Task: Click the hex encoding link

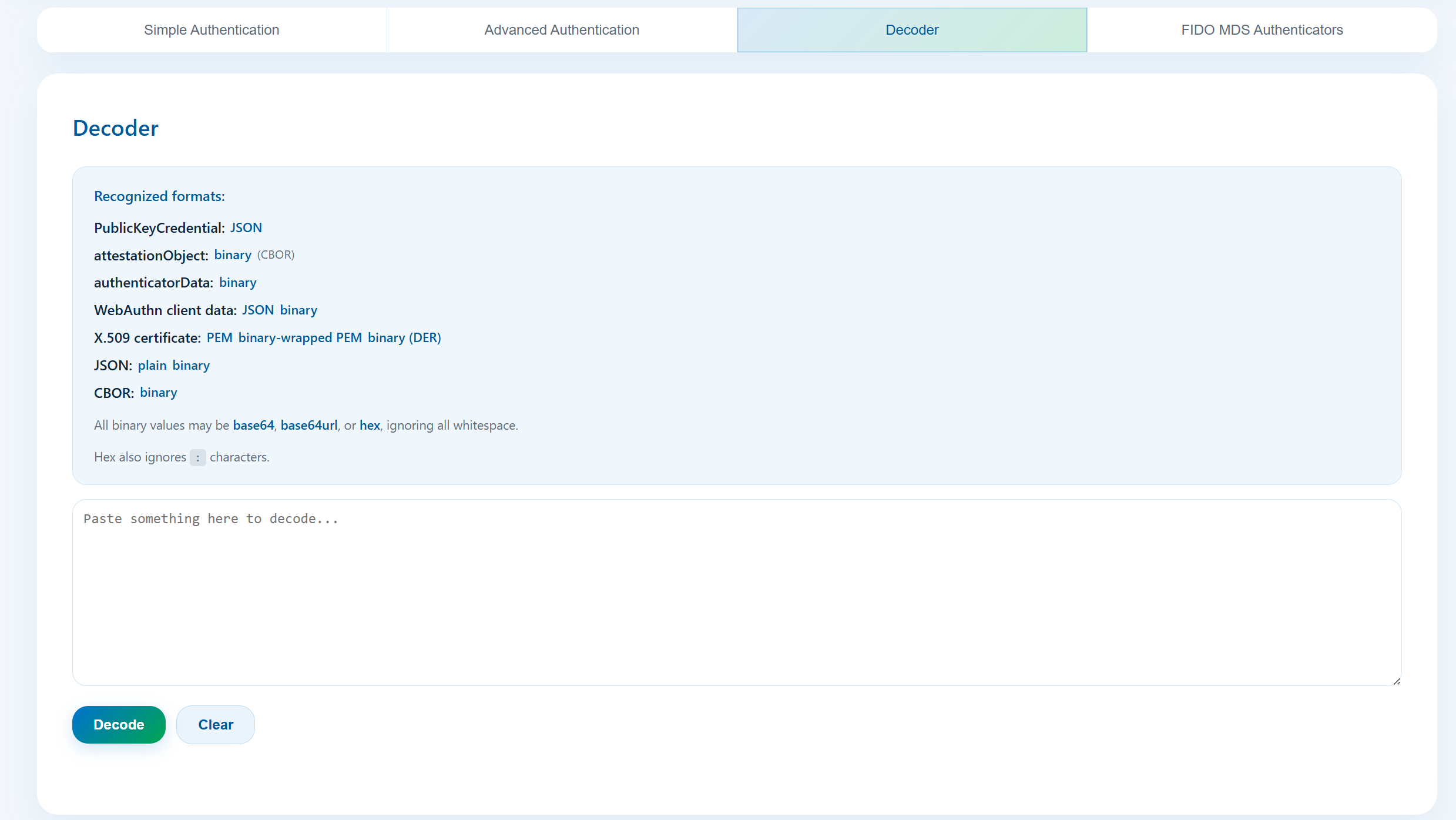Action: coord(370,426)
